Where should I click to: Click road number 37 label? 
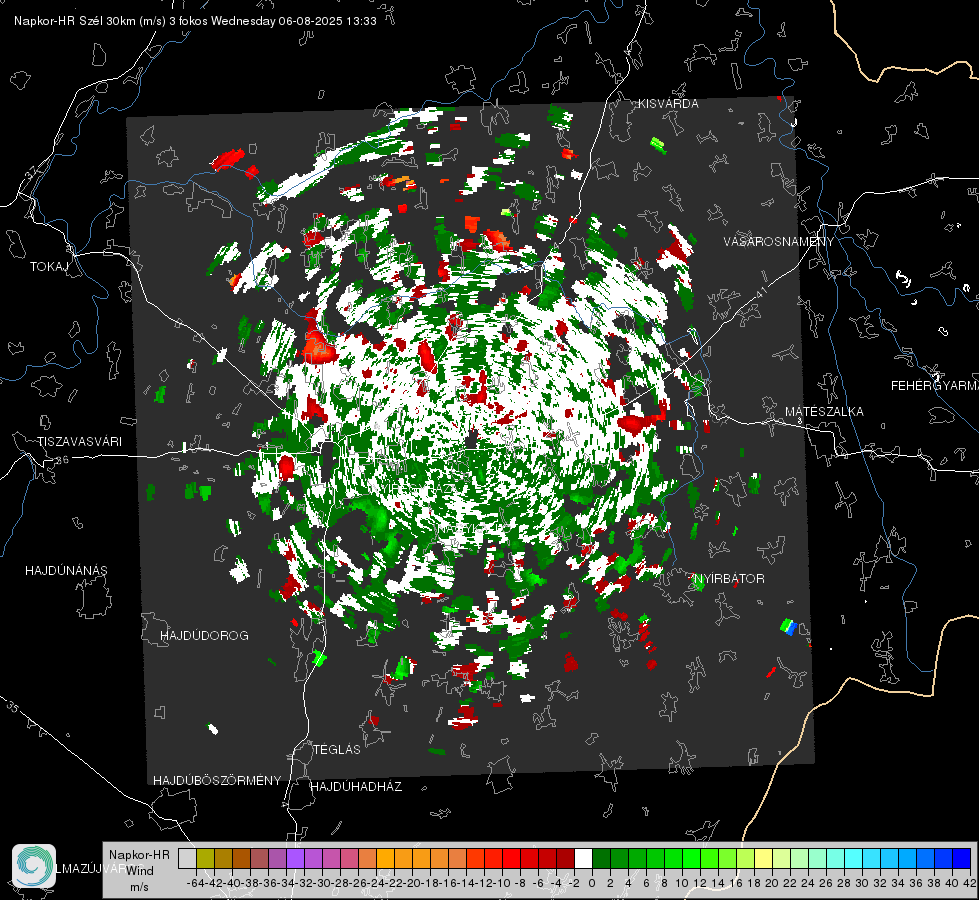point(32,173)
